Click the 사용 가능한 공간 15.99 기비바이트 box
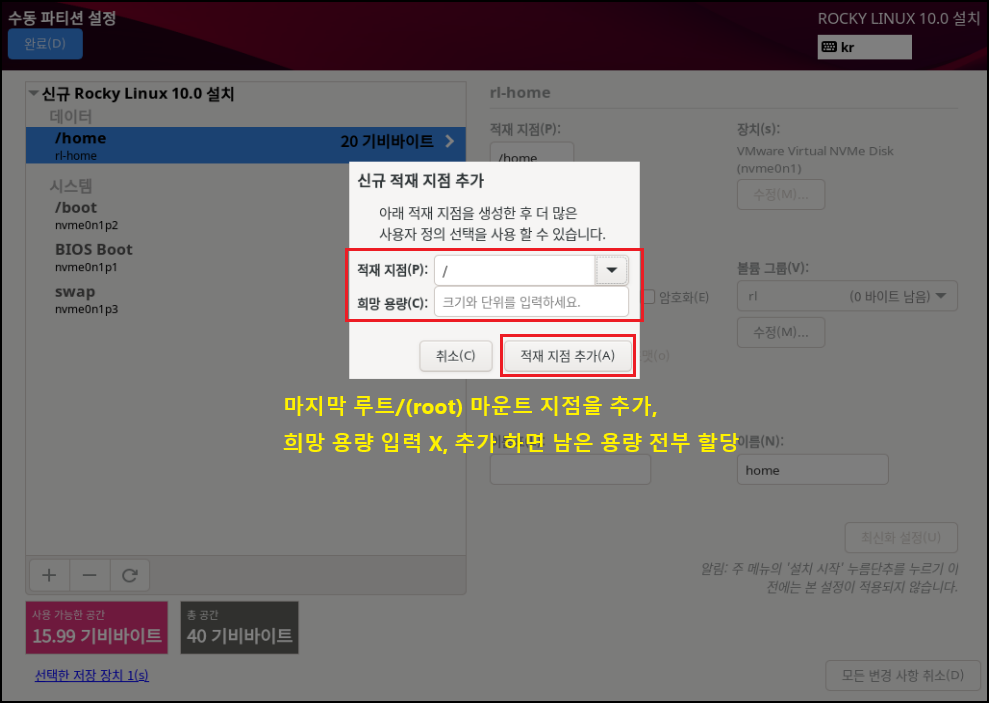This screenshot has height=703, width=989. [97, 627]
